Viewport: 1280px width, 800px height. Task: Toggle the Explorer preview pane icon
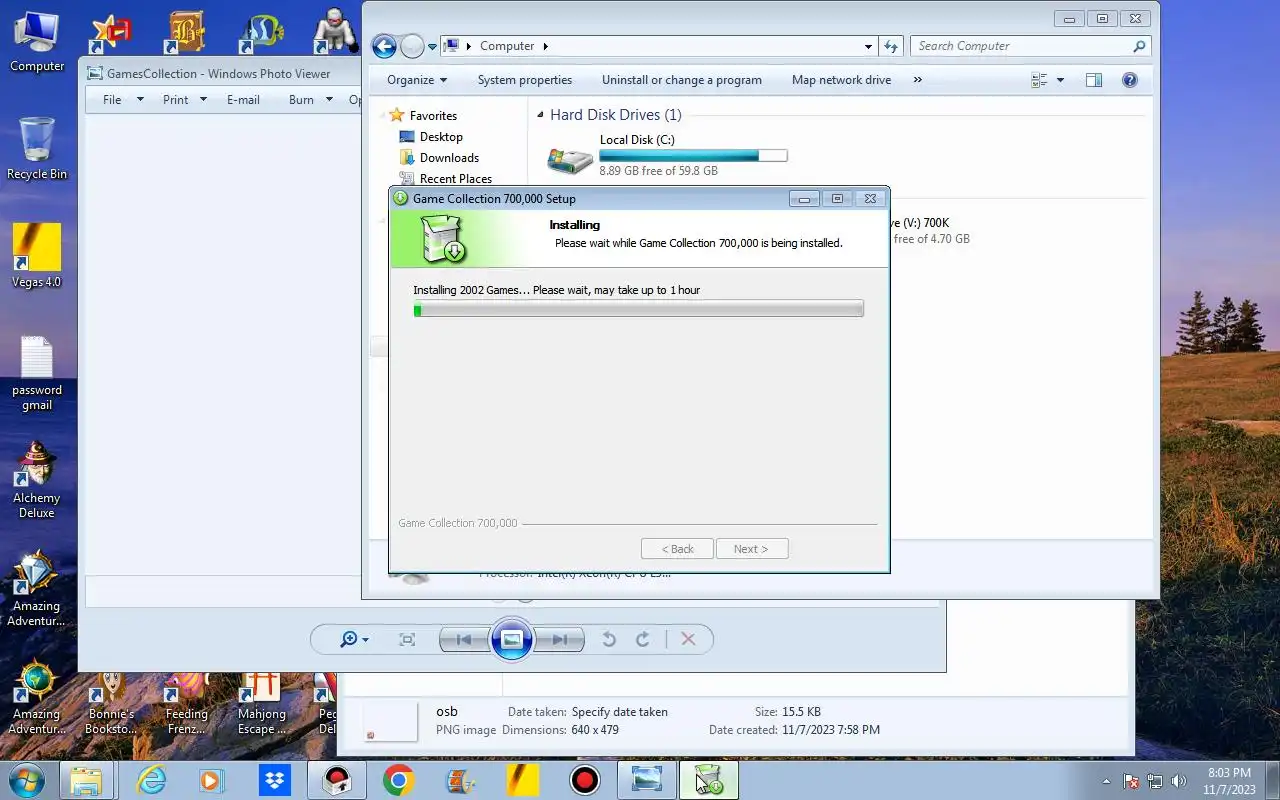coord(1094,80)
